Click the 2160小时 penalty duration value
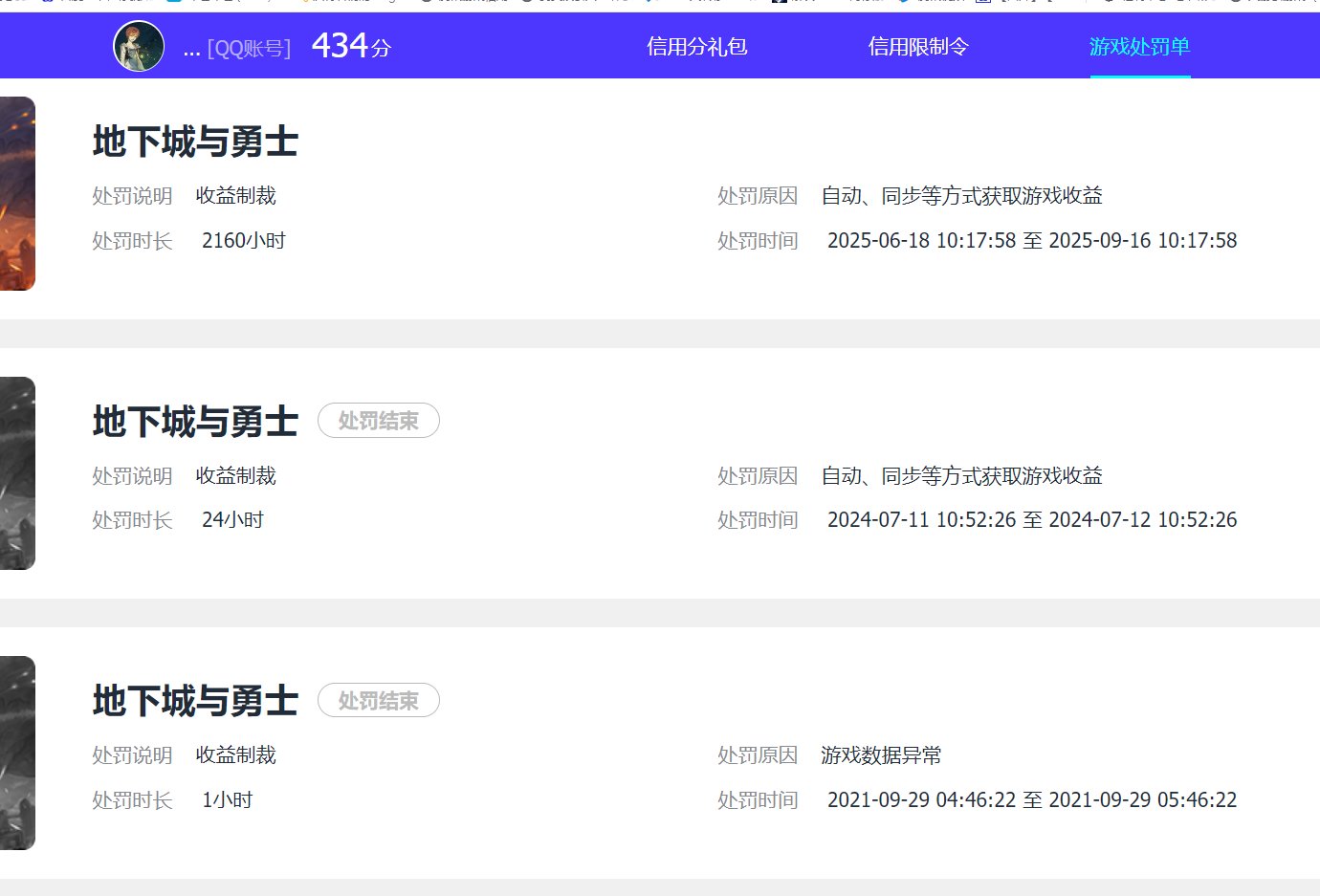This screenshot has height=896, width=1320. 243,241
